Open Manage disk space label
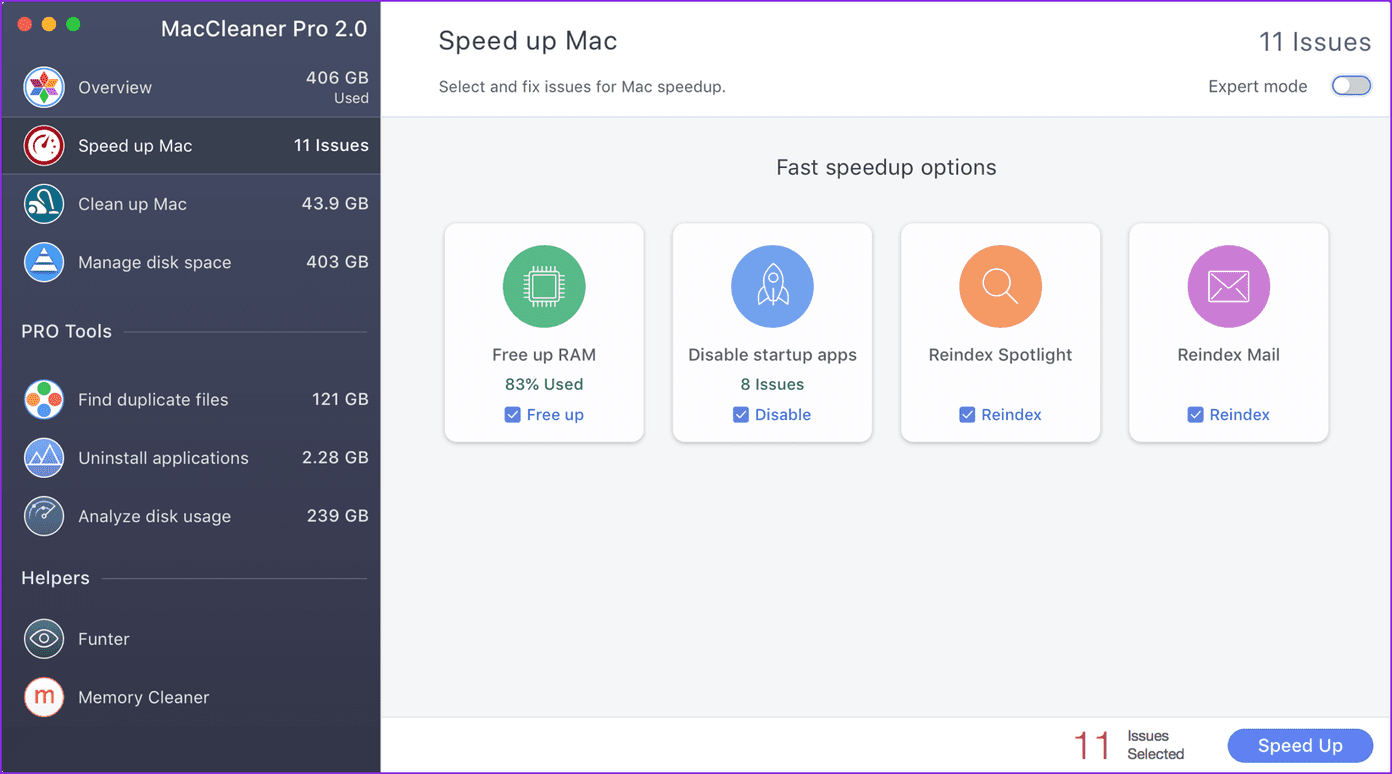This screenshot has height=774, width=1392. (154, 263)
